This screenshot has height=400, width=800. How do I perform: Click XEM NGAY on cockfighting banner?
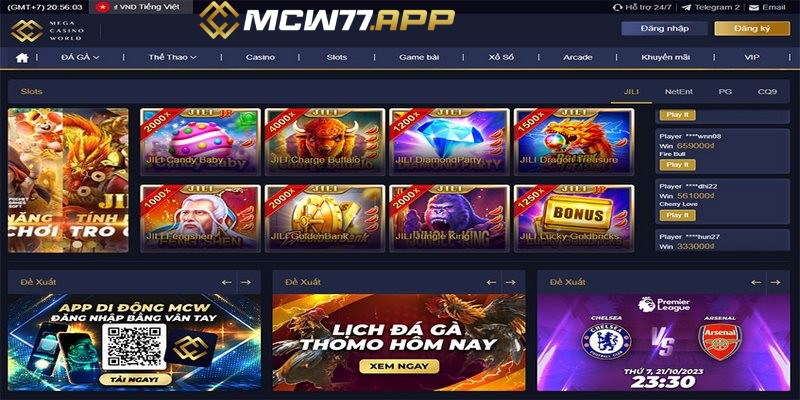(x=399, y=366)
